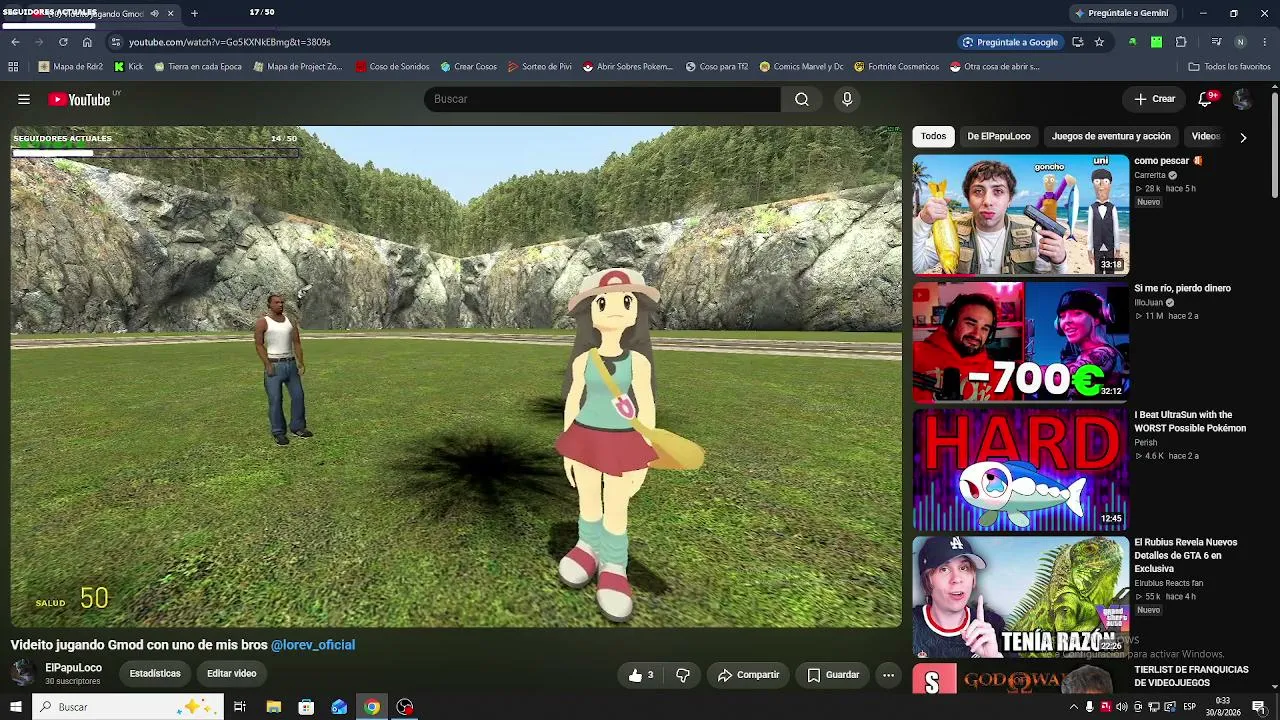Go back in browser history
Image resolution: width=1280 pixels, height=720 pixels.
[15, 42]
